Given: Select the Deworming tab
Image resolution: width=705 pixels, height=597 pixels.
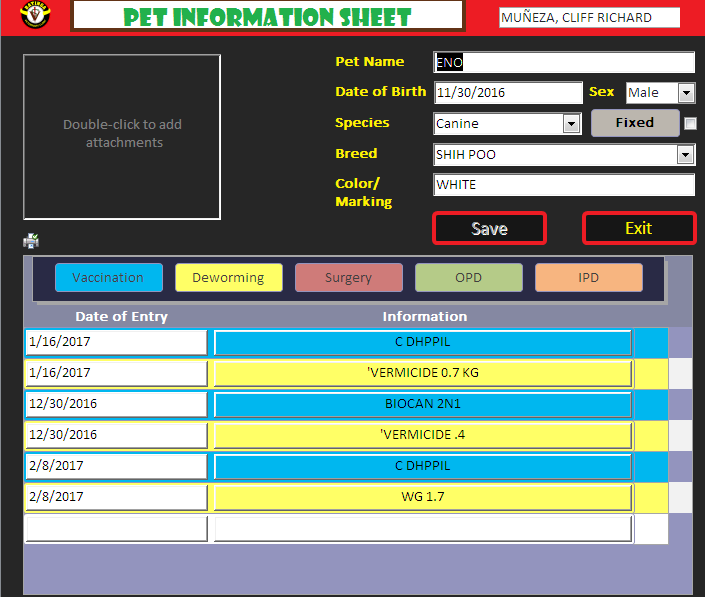Looking at the screenshot, I should tap(228, 277).
